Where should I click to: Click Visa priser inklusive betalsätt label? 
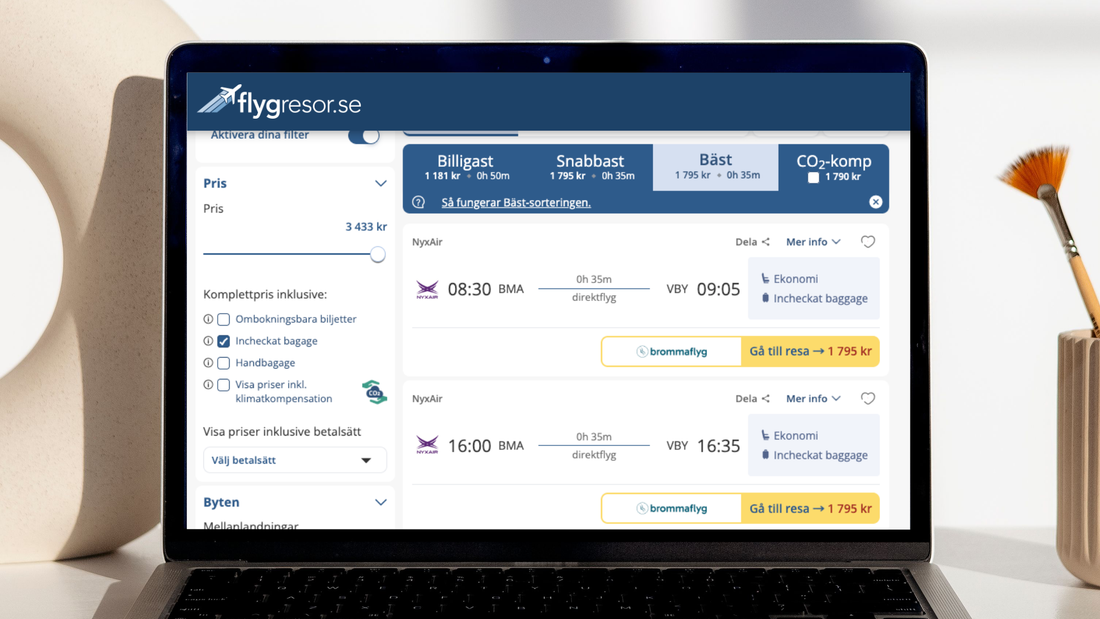[x=282, y=432]
